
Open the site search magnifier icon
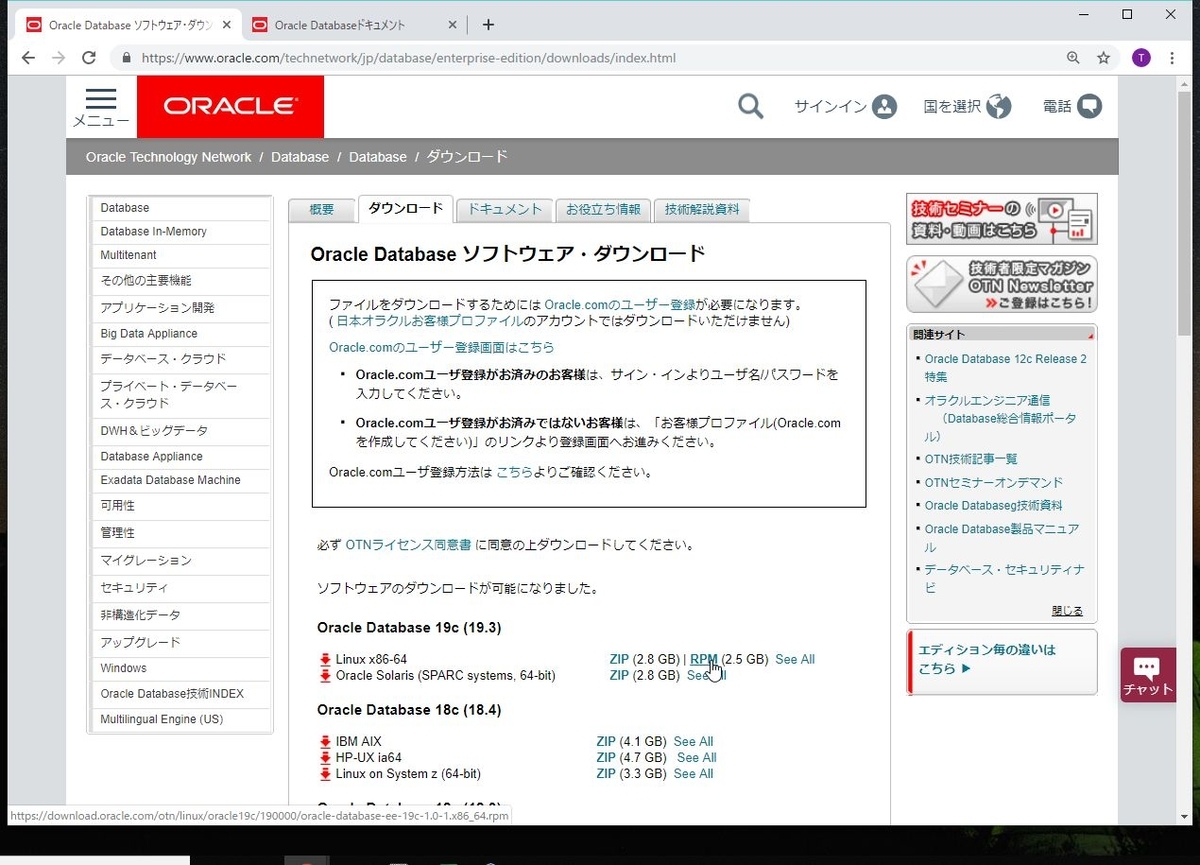pos(751,105)
